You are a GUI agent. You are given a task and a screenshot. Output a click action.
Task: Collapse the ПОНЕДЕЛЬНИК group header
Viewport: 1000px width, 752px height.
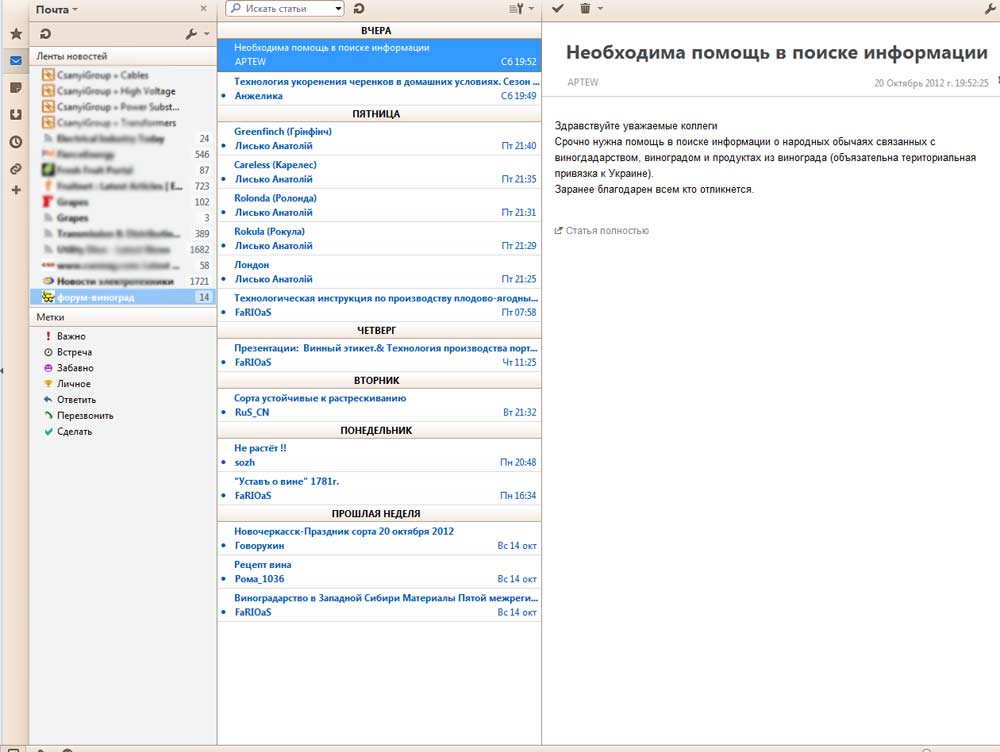[x=379, y=430]
